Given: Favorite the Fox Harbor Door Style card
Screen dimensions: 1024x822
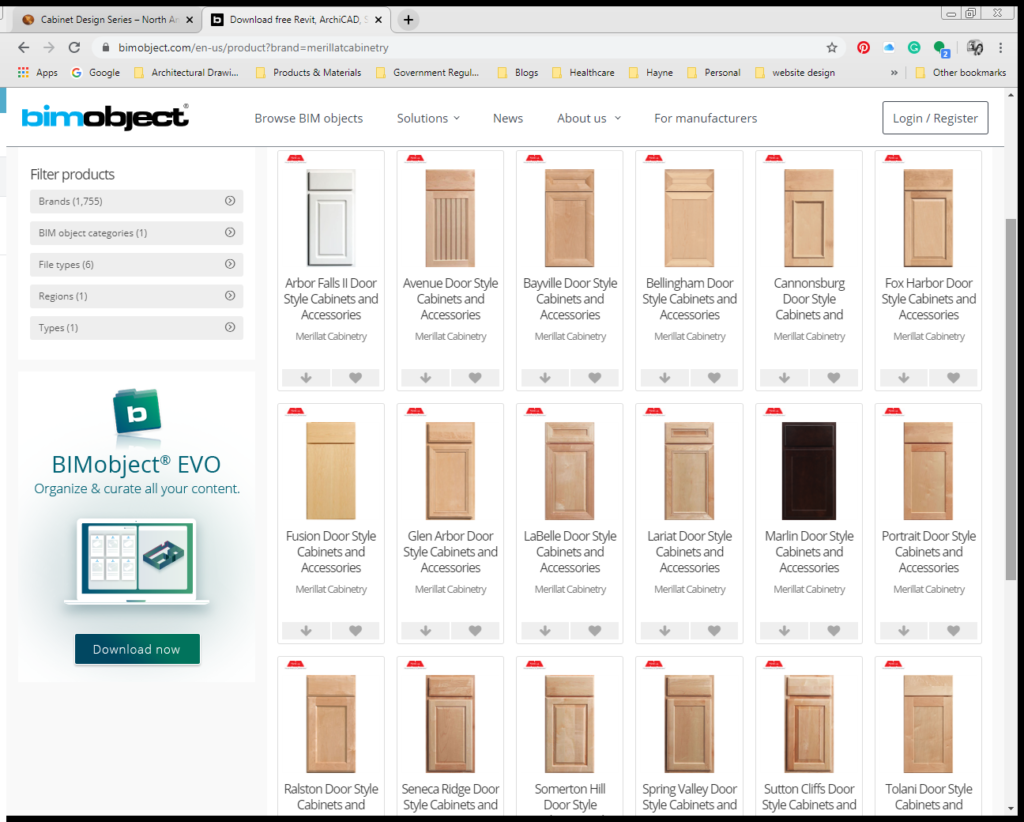Looking at the screenshot, I should pos(953,377).
